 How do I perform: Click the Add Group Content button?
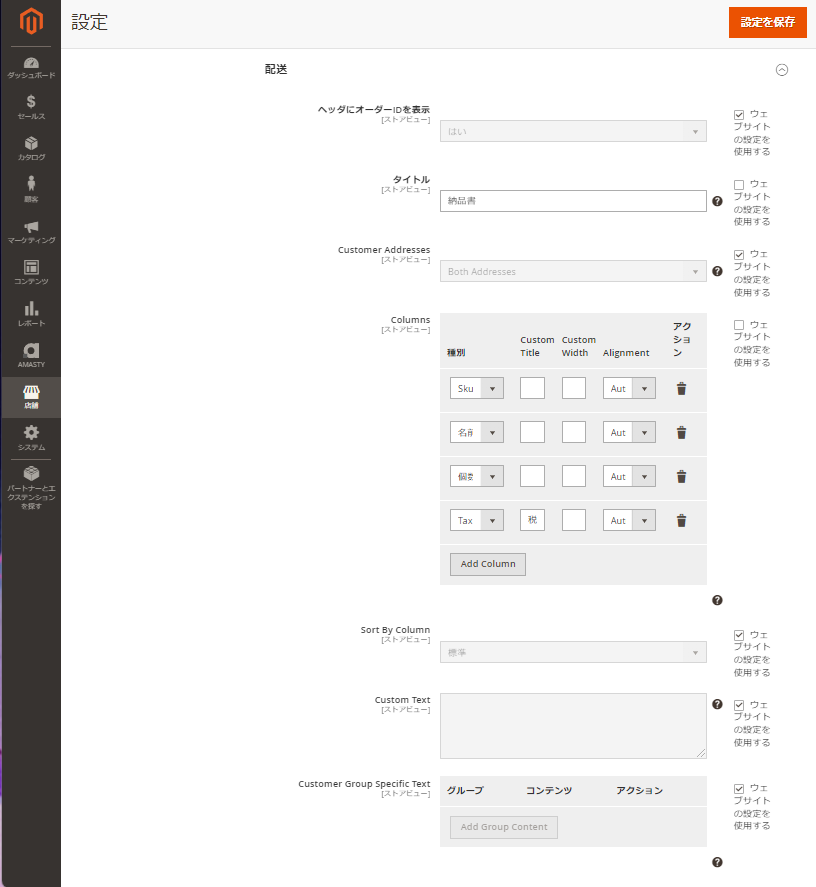point(504,827)
